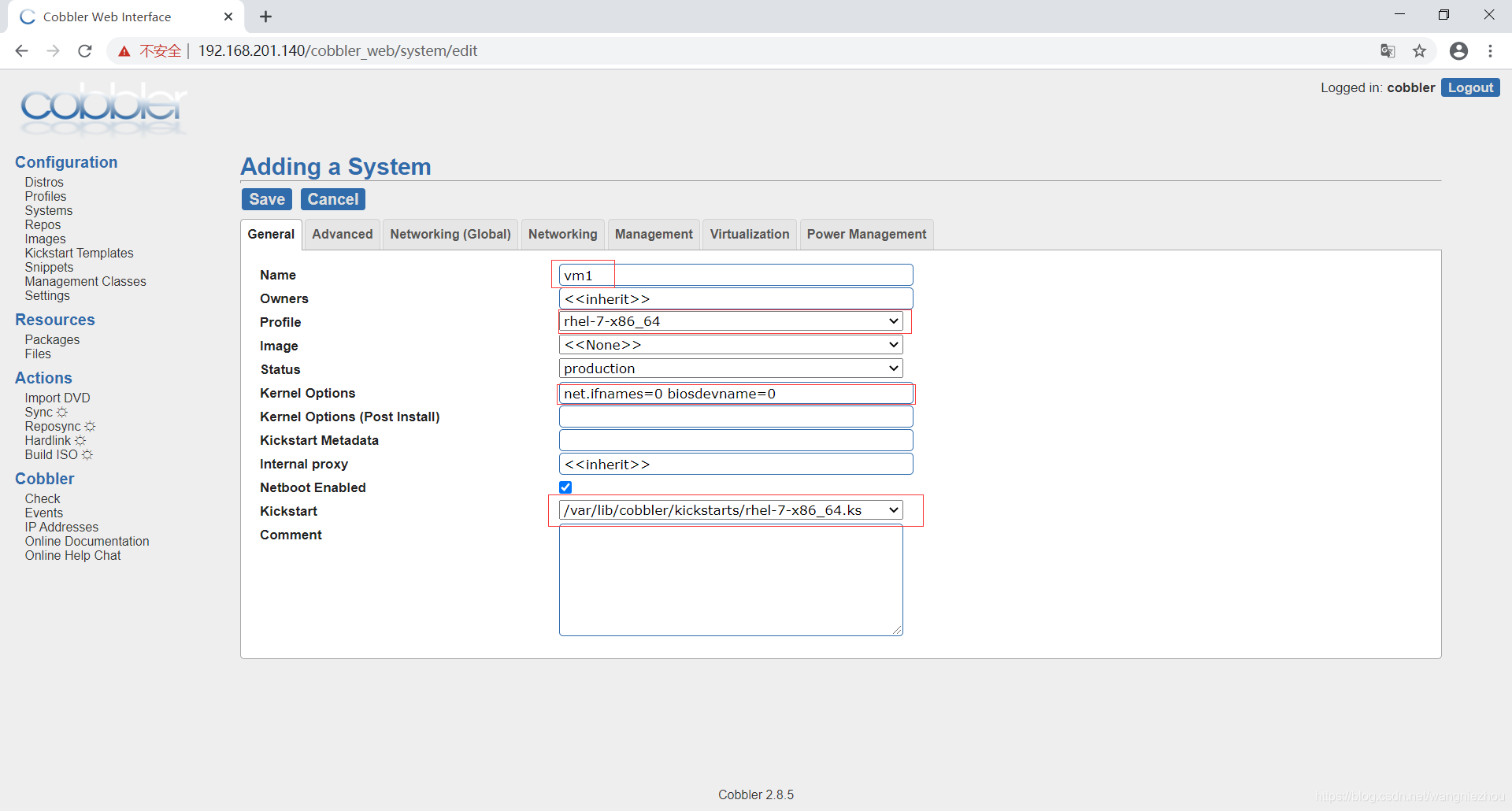This screenshot has height=811, width=1512.
Task: Toggle the Netboot Enabled checkbox
Action: coord(565,487)
